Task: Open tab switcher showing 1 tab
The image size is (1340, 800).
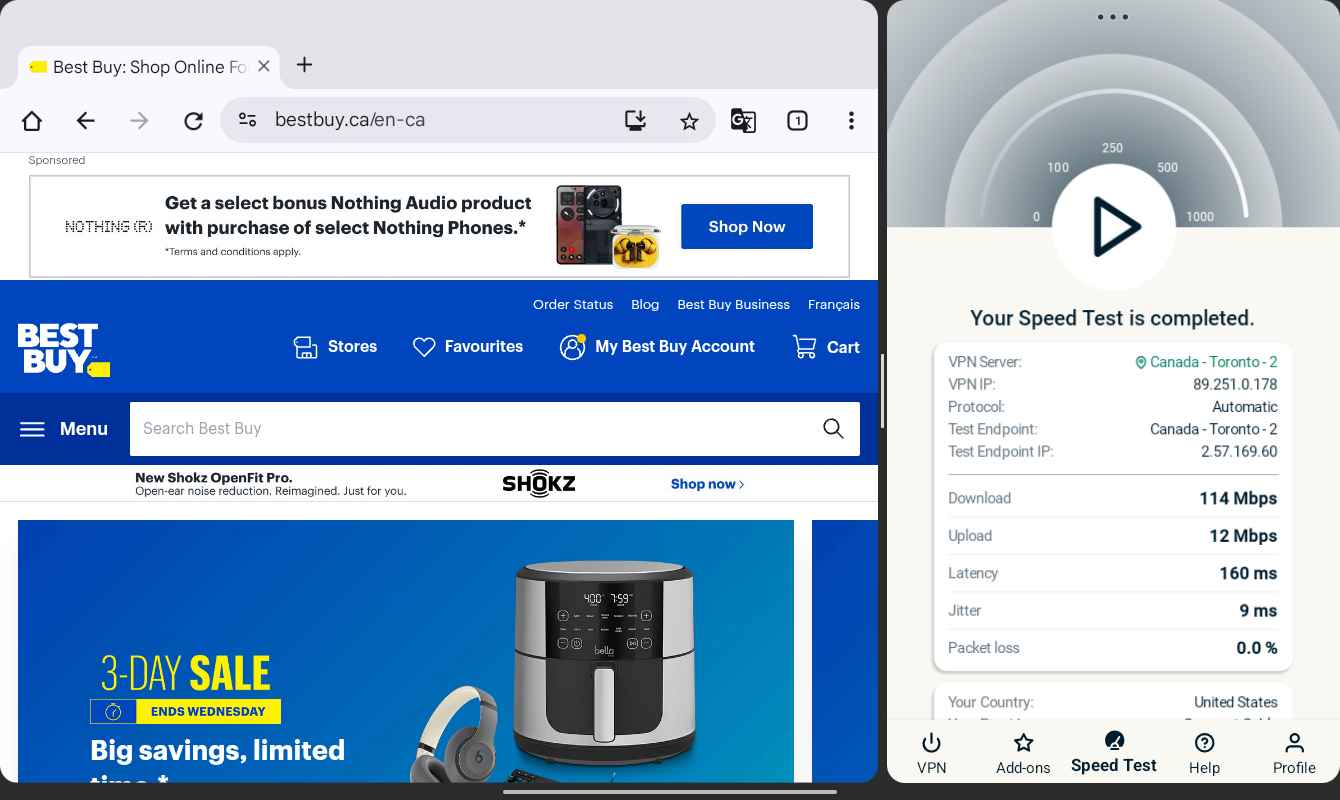Action: pos(797,121)
